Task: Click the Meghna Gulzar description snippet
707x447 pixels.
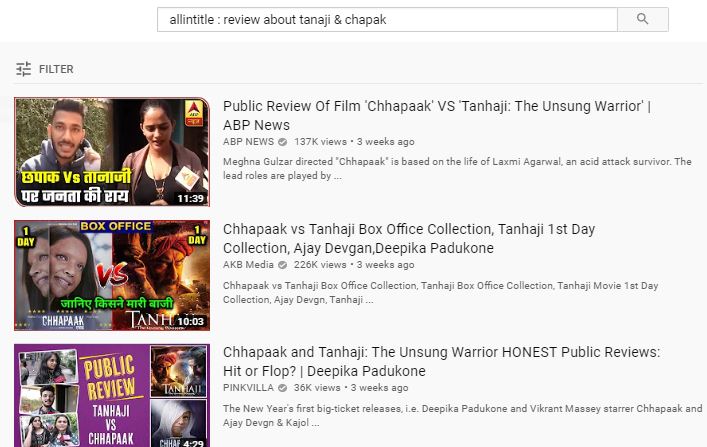Action: click(x=457, y=169)
